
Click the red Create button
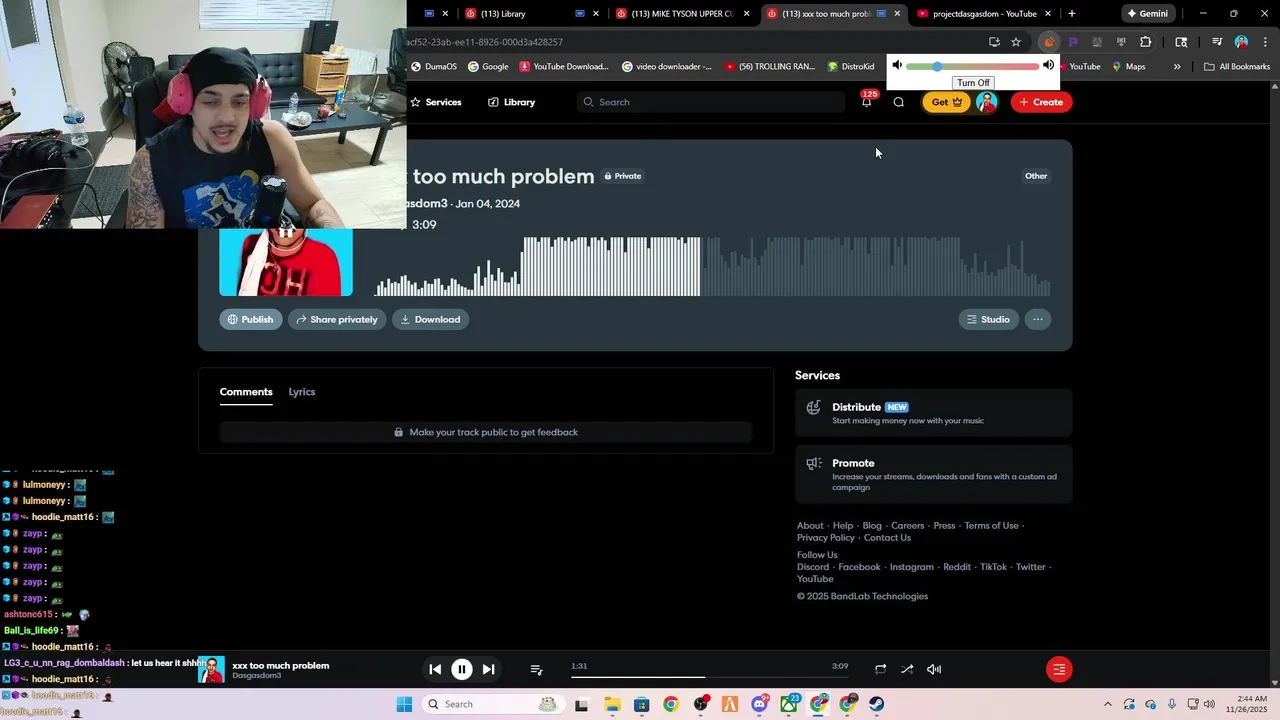(1041, 102)
